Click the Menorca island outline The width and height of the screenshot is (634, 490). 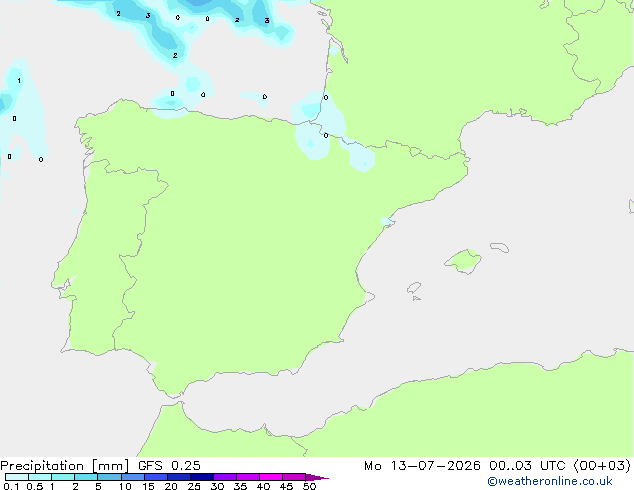pyautogui.click(x=499, y=247)
